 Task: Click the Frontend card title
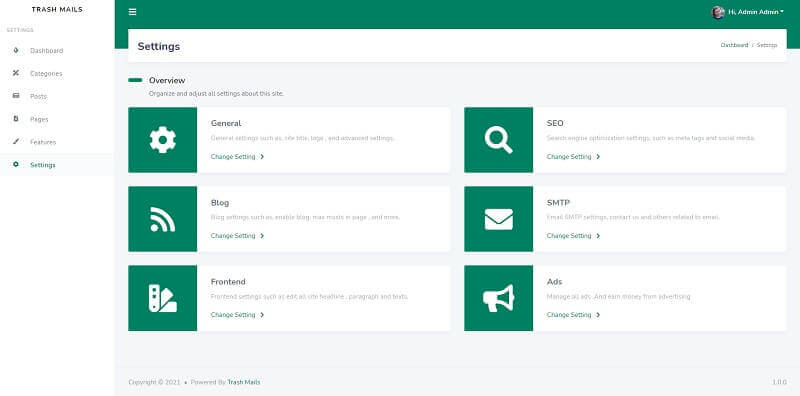pyautogui.click(x=228, y=282)
